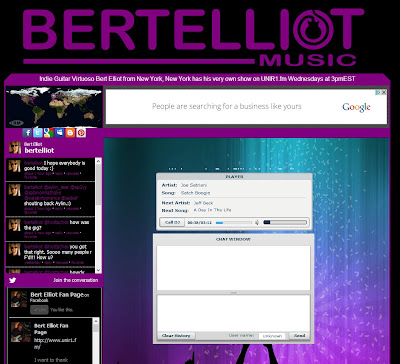
Task: Click the Join the conversation link
Action: pyautogui.click(x=76, y=280)
